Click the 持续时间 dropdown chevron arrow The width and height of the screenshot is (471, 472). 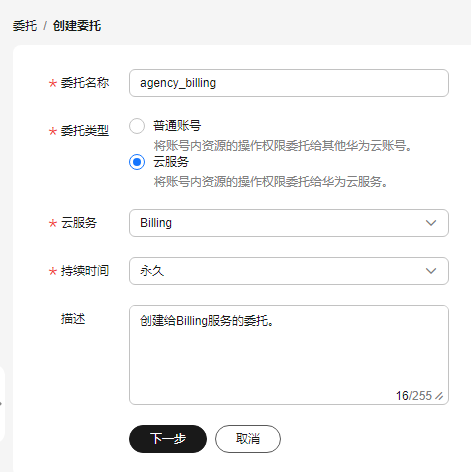[x=431, y=271]
